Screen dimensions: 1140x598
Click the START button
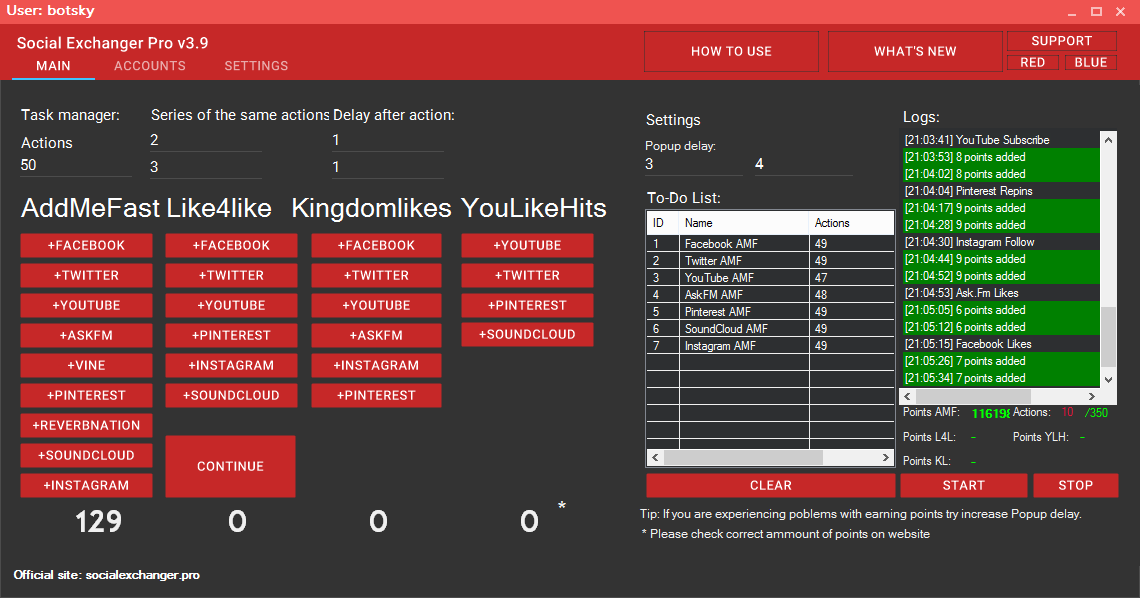pyautogui.click(x=964, y=485)
